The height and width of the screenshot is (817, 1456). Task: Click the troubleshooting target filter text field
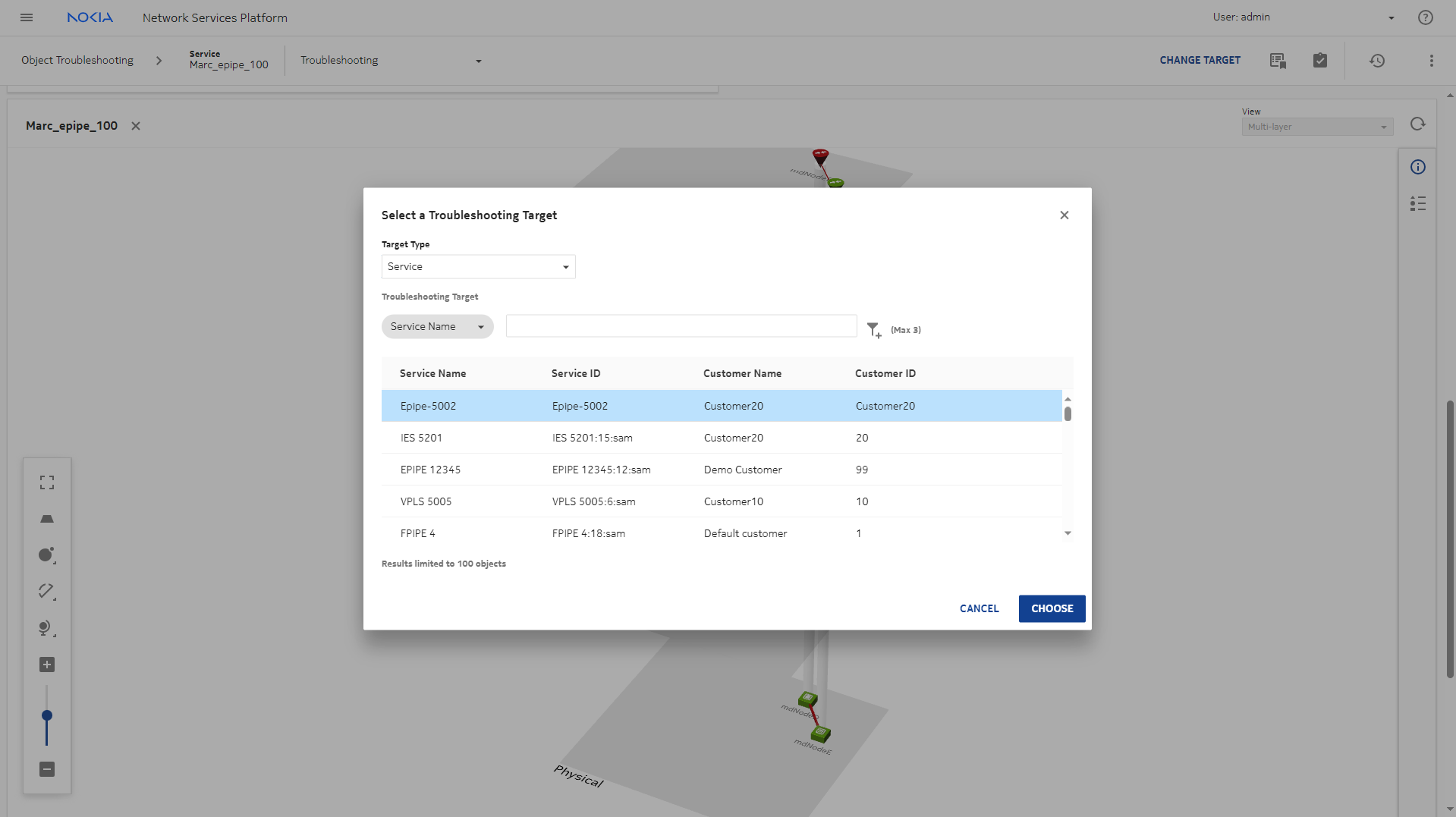681,326
